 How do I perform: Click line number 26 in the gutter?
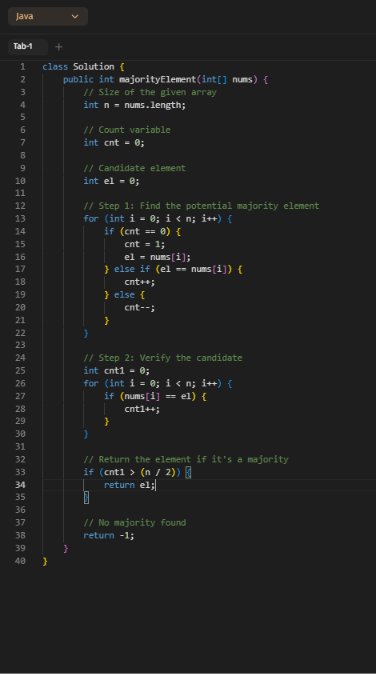tap(20, 383)
